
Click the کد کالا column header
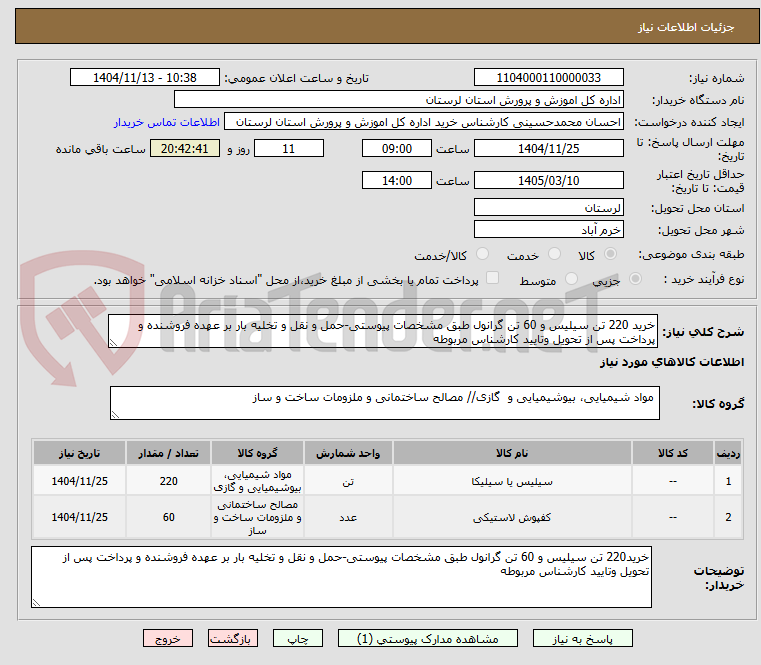tap(673, 453)
